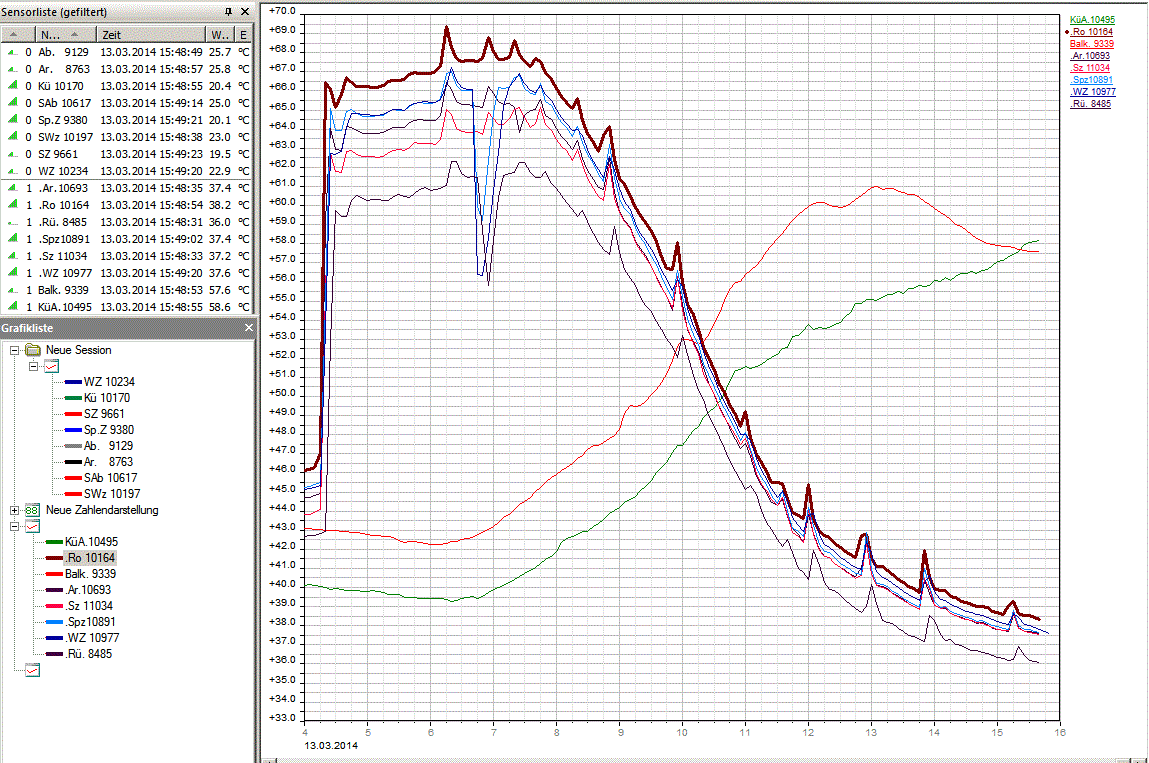Screen dimensions: 1149x763
Task: Click the W.. value column header
Action: point(219,34)
